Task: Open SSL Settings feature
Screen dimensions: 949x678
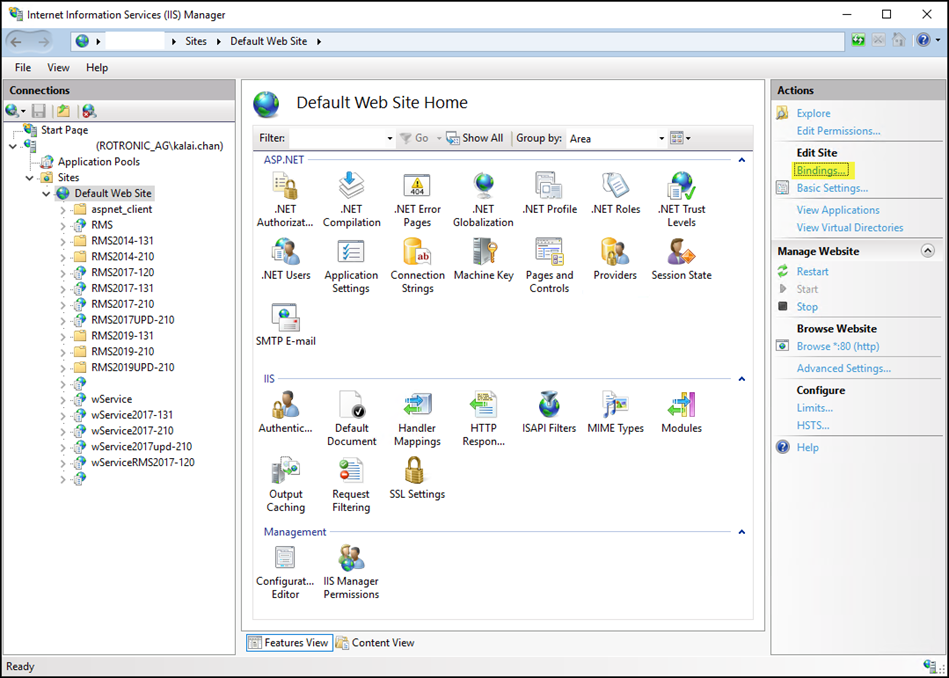Action: coord(417,478)
